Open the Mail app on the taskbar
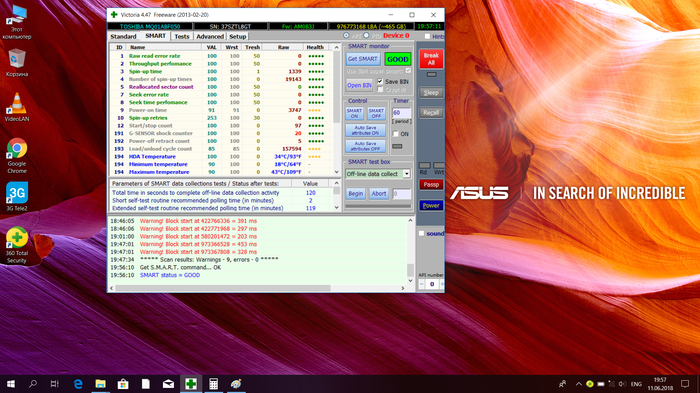Screen dimensions: 700x393 168,384
